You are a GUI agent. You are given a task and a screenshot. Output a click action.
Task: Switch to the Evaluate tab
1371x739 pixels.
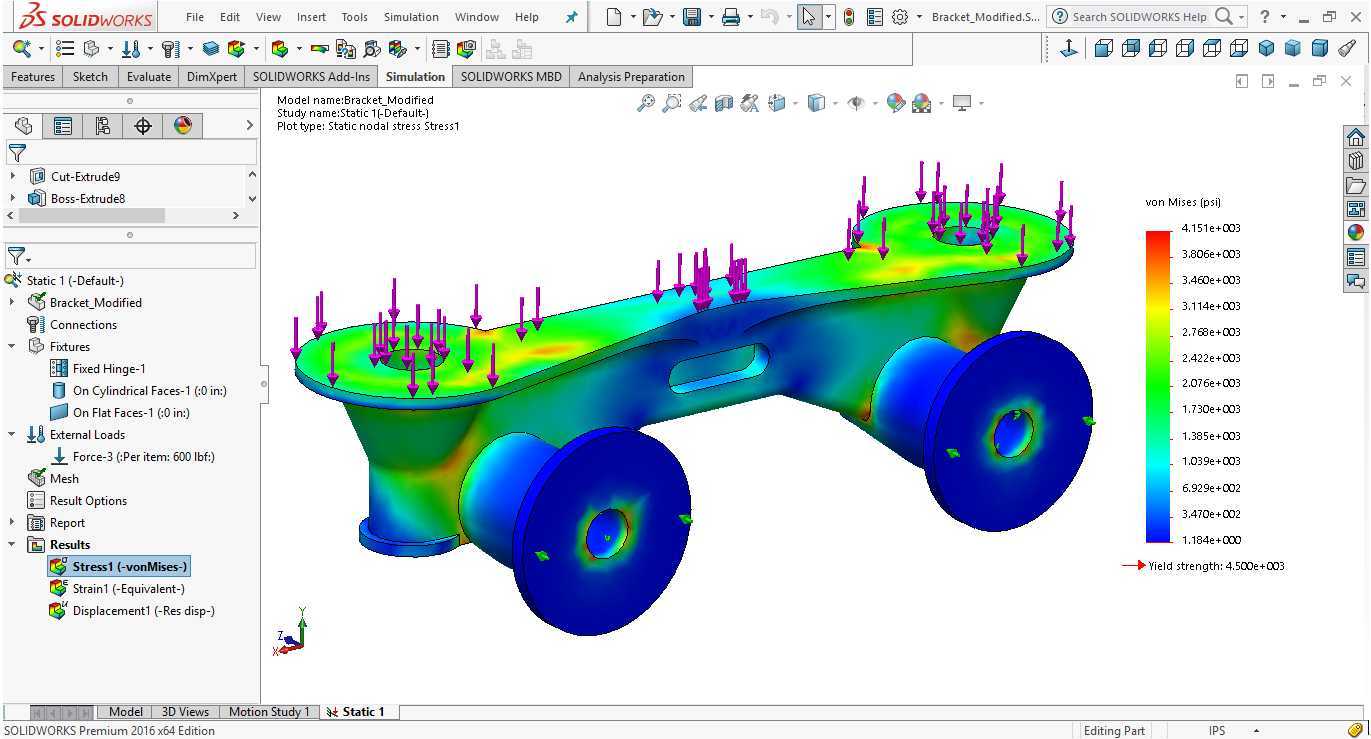click(149, 77)
